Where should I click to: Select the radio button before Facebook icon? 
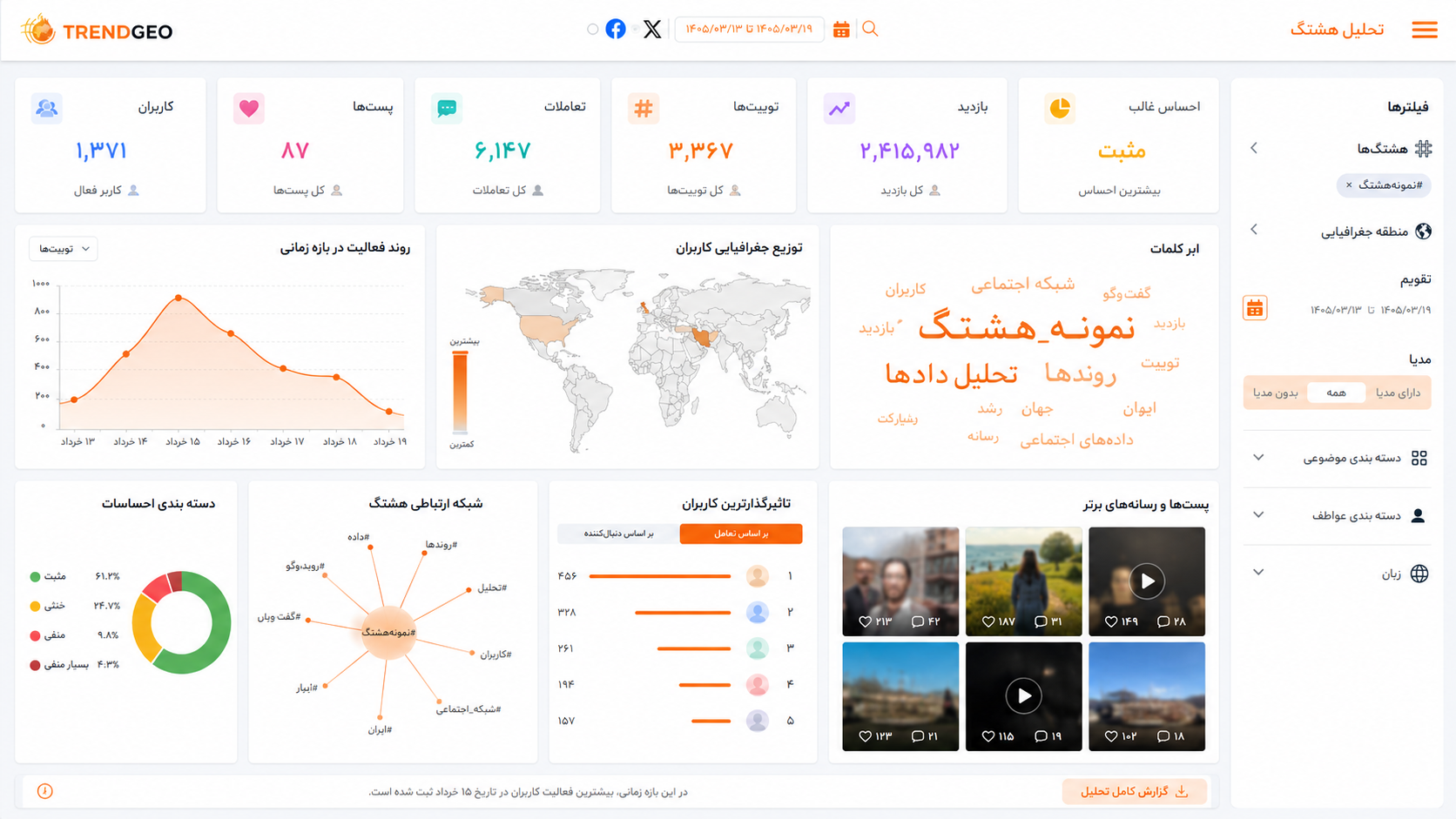click(x=593, y=30)
